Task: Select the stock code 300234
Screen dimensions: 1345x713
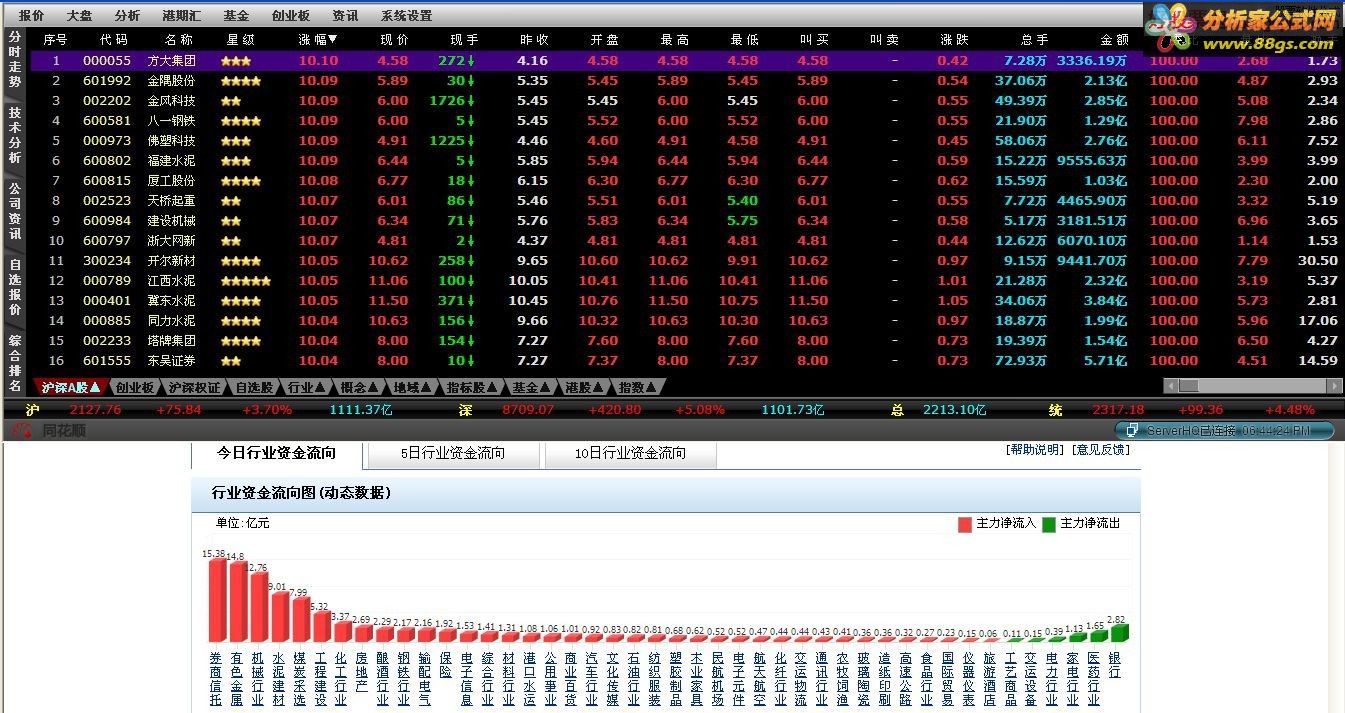Action: 107,261
